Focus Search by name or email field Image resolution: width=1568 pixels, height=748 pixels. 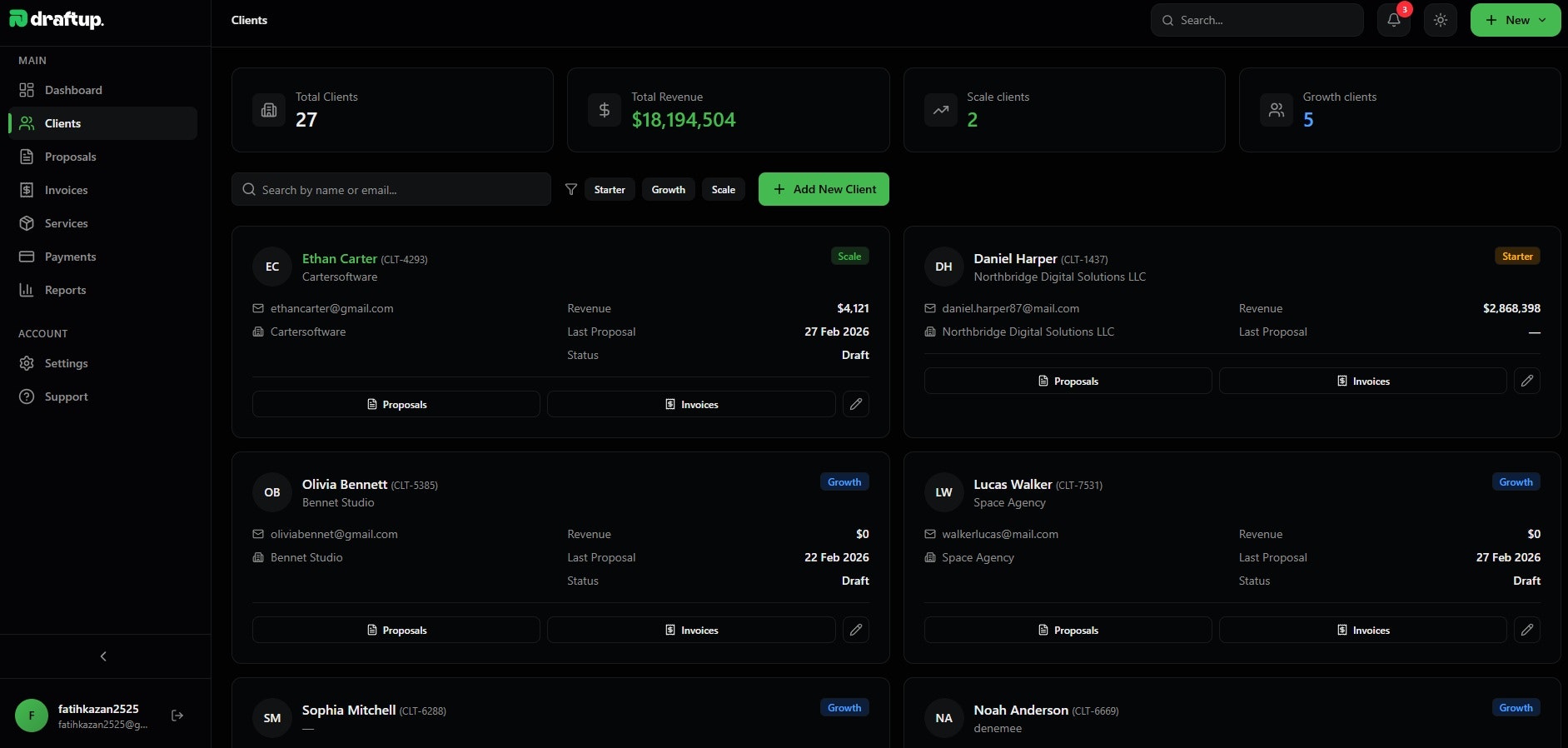[x=391, y=189]
